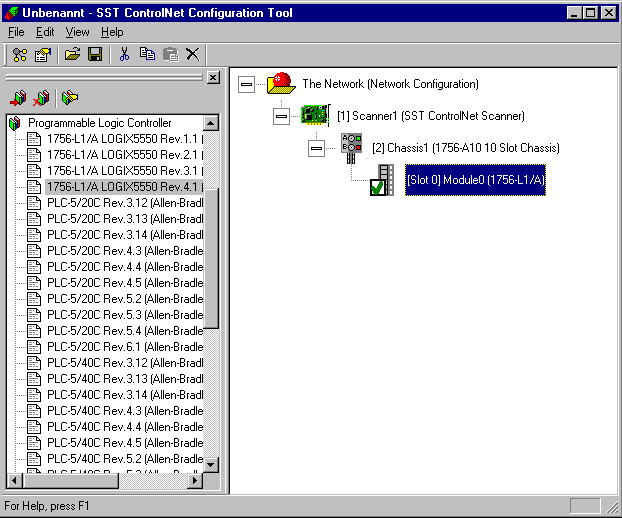Open the View menu
622x518 pixels.
[x=77, y=32]
